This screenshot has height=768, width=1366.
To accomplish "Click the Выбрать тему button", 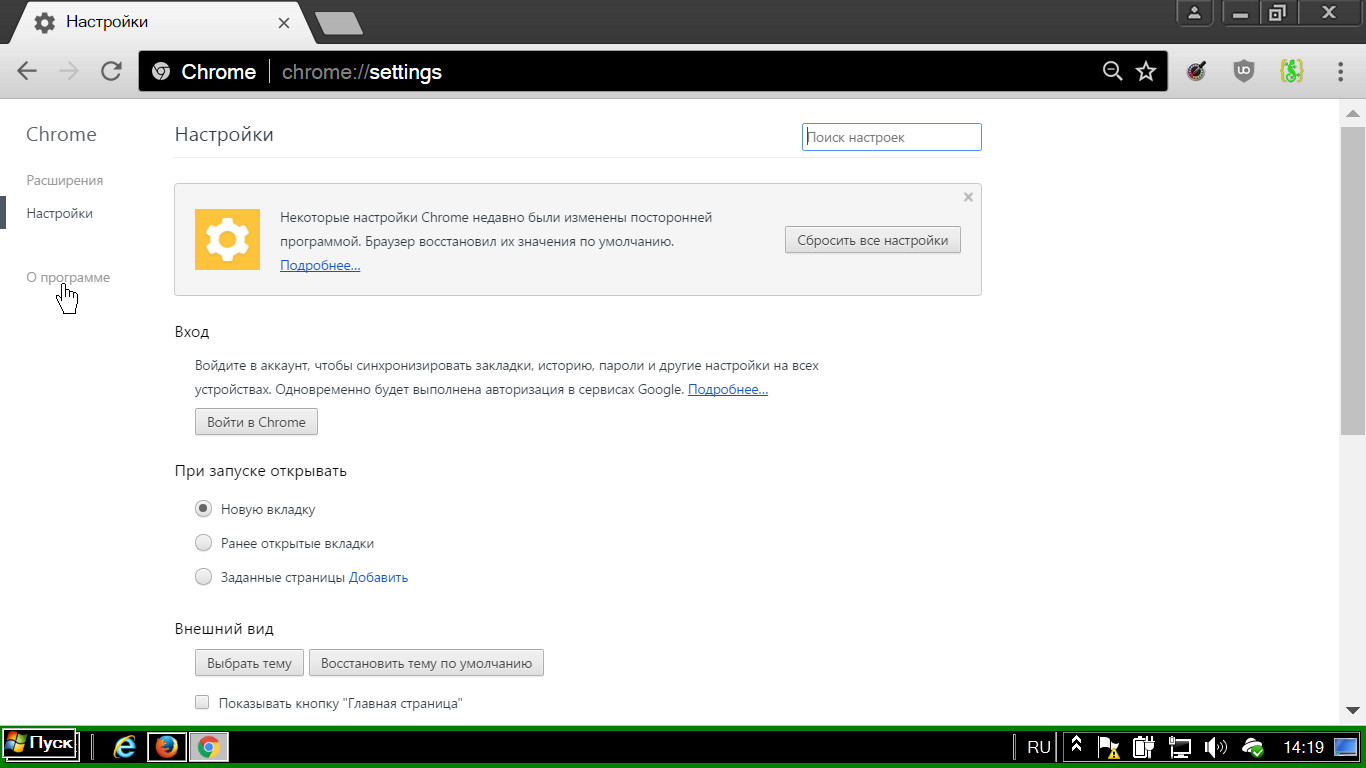I will tap(249, 662).
